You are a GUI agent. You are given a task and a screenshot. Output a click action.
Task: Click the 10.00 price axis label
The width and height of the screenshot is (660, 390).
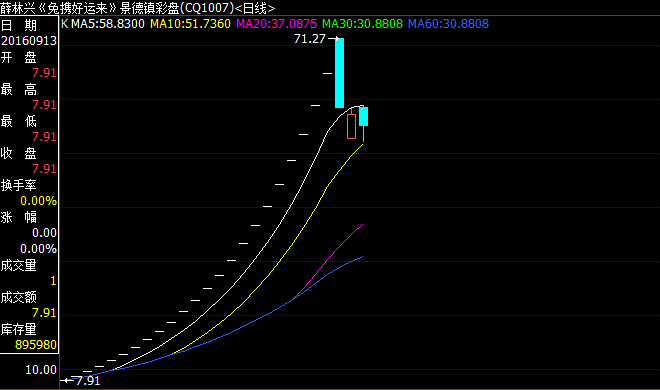[41, 370]
